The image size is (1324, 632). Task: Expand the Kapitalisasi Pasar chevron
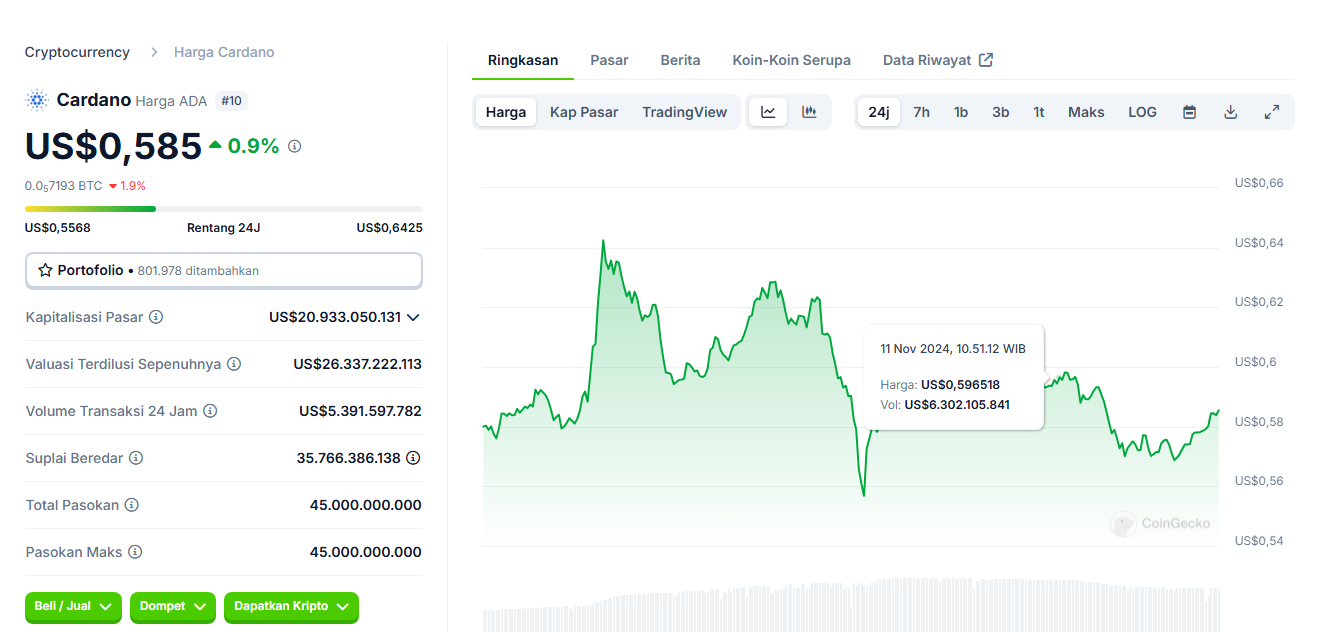click(415, 317)
